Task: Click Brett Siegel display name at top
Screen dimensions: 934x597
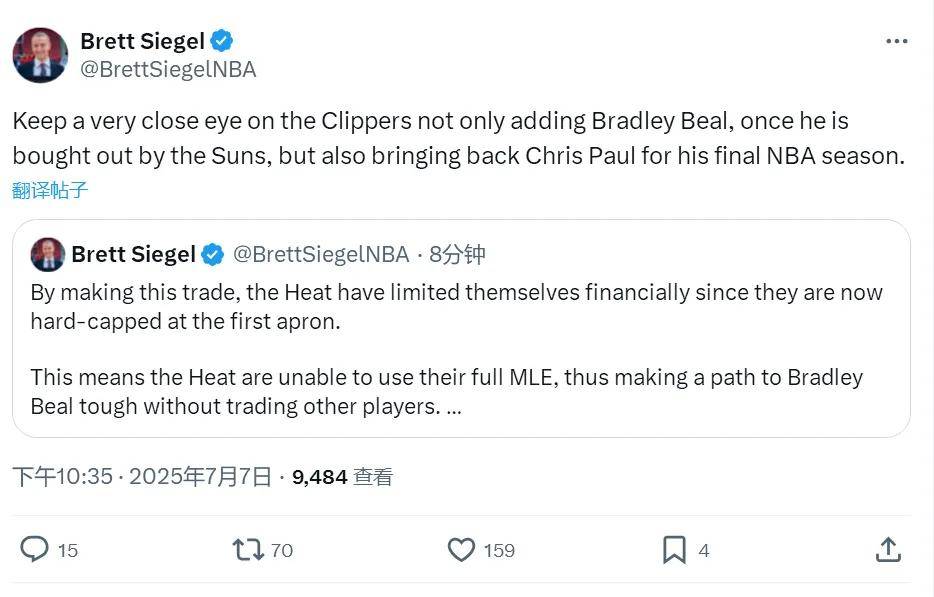Action: 141,41
